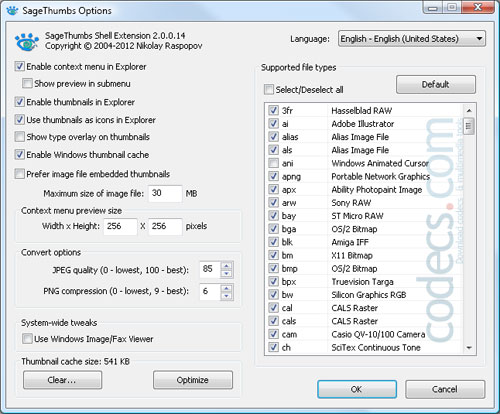Screen dimensions: 500x414
Task: Click Thumbnail cache size: 541 KB label
Action: [76, 361]
